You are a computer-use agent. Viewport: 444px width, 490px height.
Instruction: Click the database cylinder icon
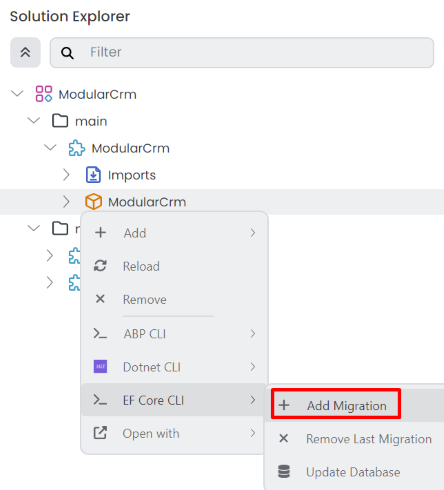pyautogui.click(x=284, y=472)
